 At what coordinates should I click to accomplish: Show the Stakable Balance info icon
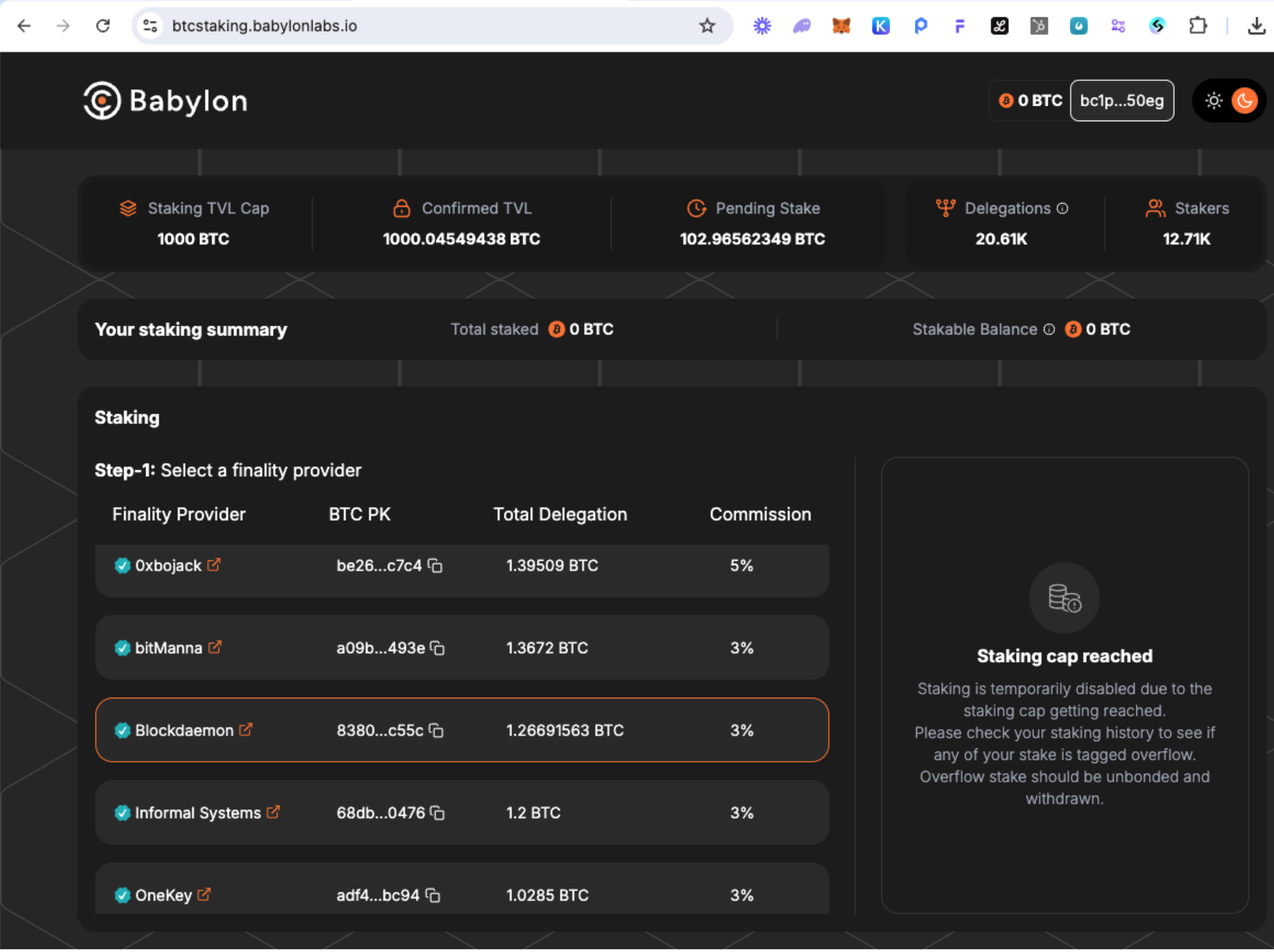tap(1049, 329)
